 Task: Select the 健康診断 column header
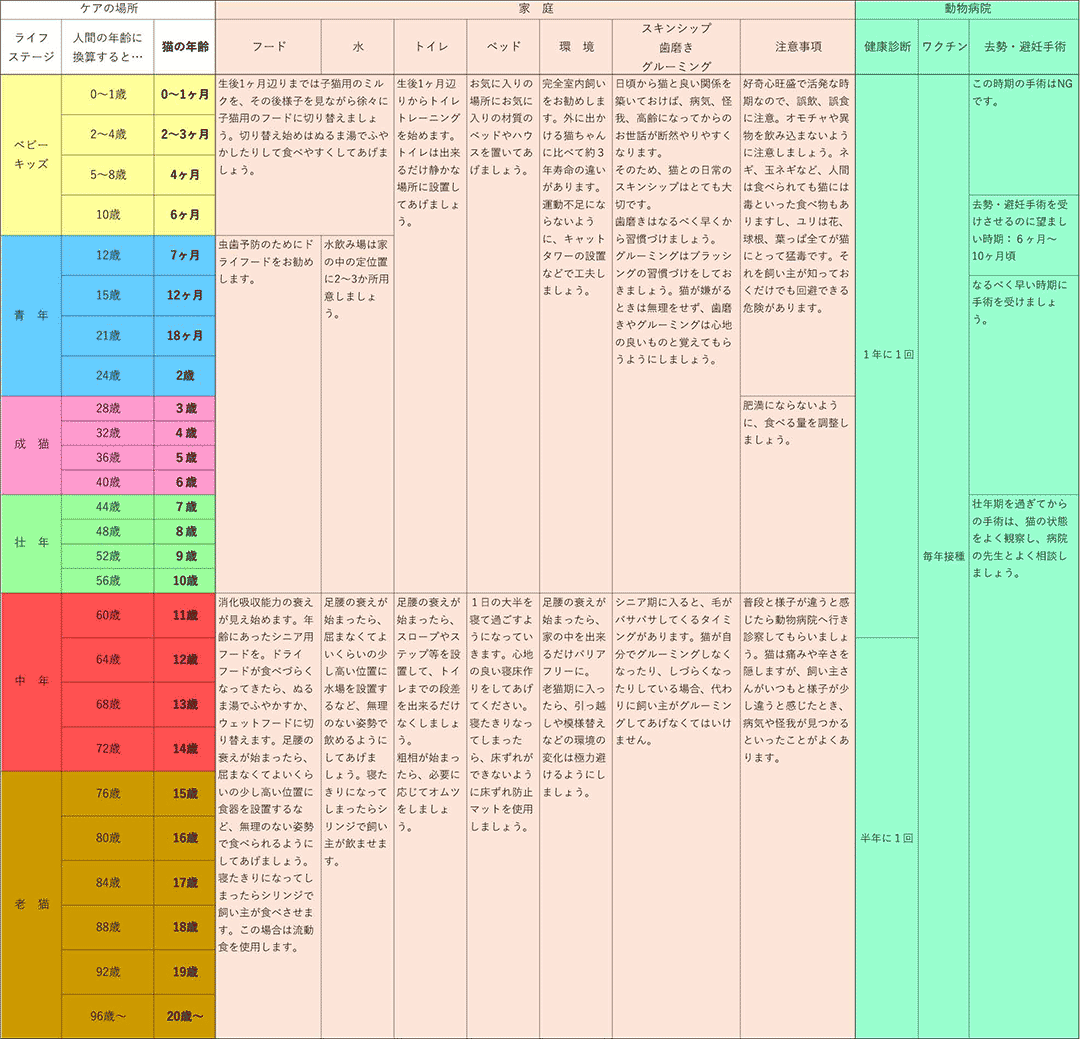coord(887,47)
